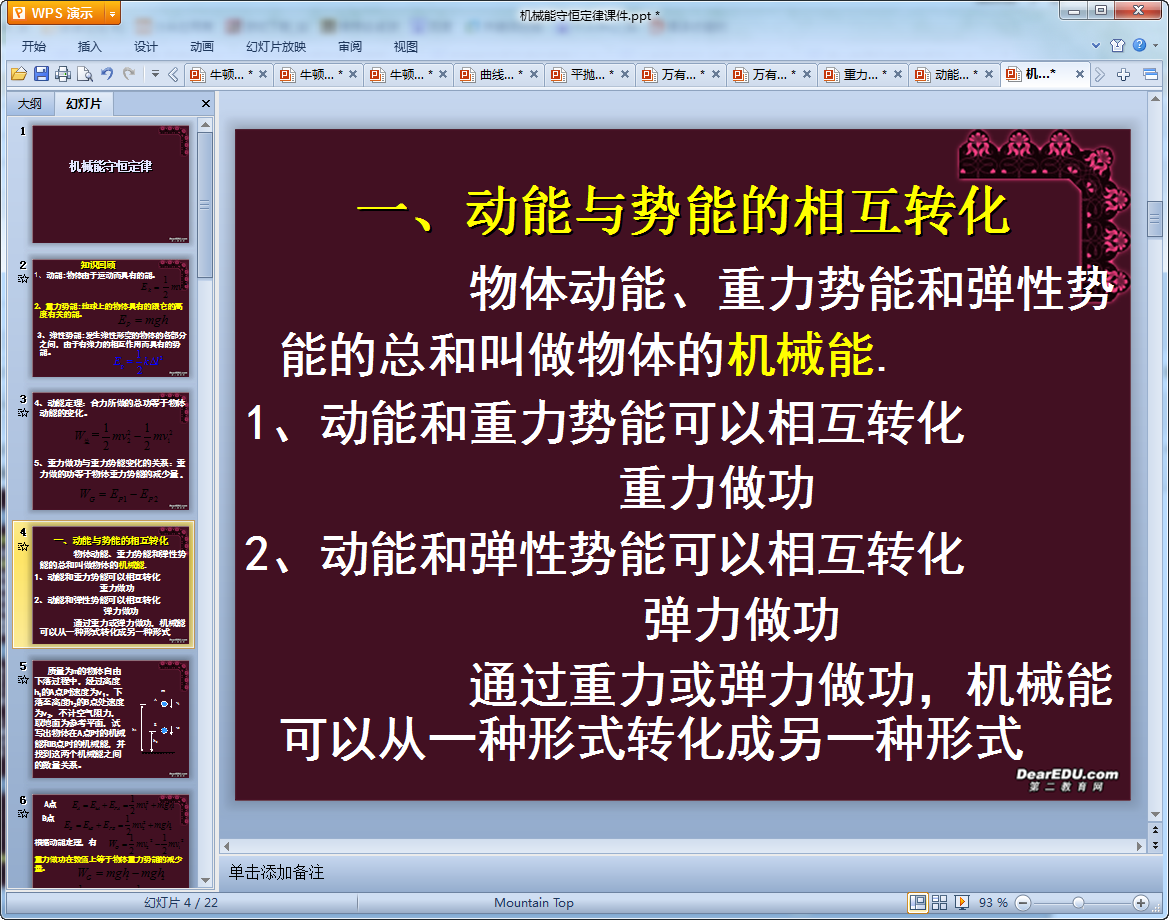Open the 幻灯片放映 menu tab
The width and height of the screenshot is (1169, 920).
pos(276,46)
